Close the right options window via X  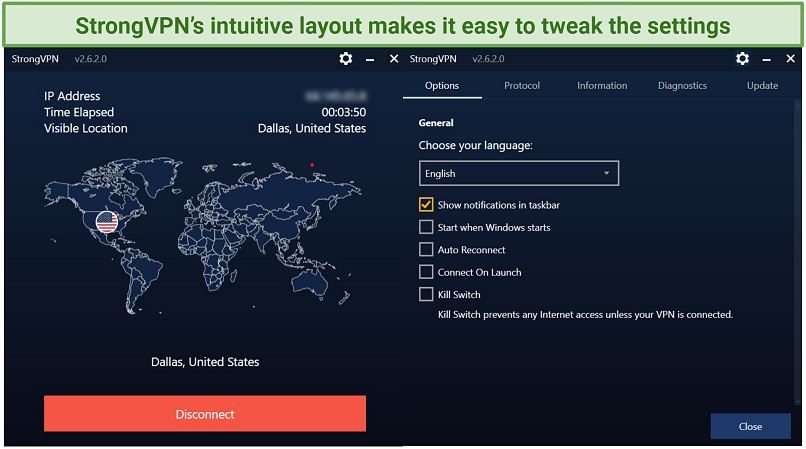coord(791,59)
